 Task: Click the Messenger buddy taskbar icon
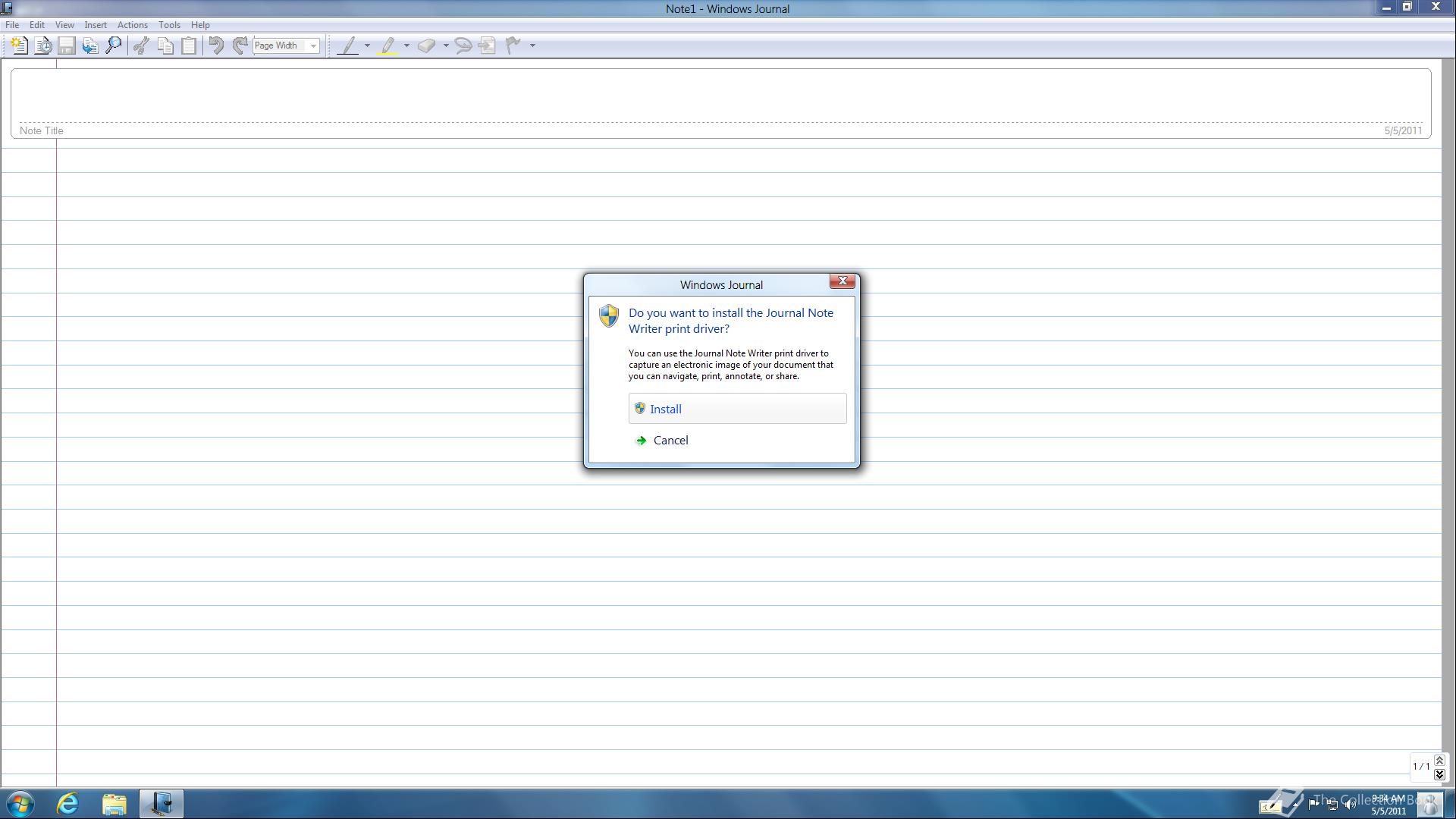point(1430,804)
